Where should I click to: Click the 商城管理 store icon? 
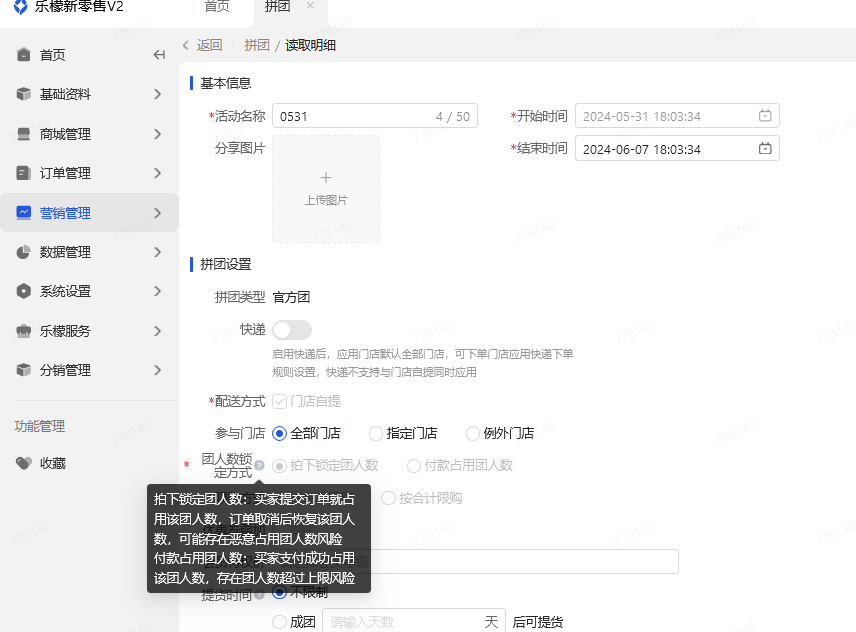[23, 134]
